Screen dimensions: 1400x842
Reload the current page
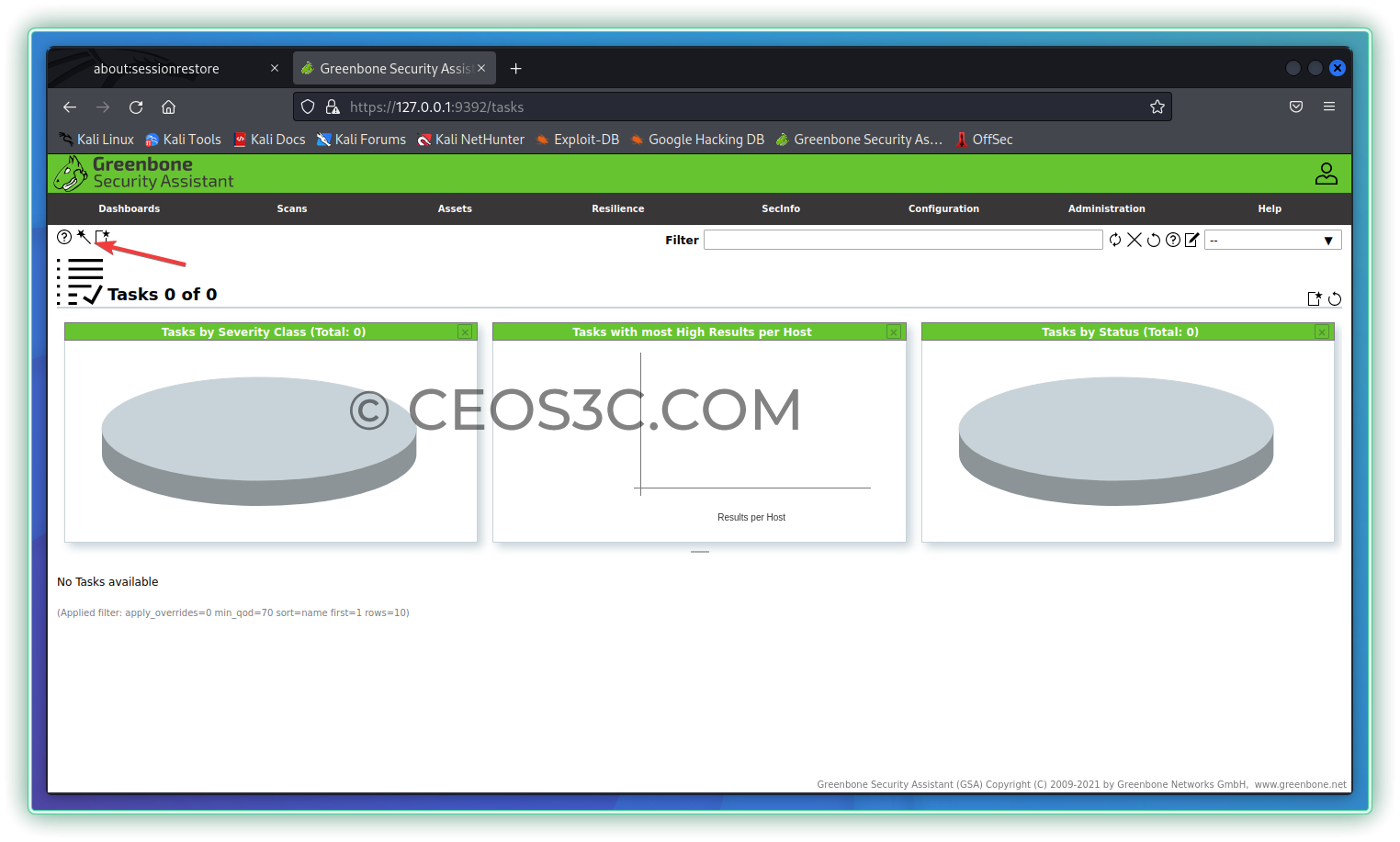[136, 107]
